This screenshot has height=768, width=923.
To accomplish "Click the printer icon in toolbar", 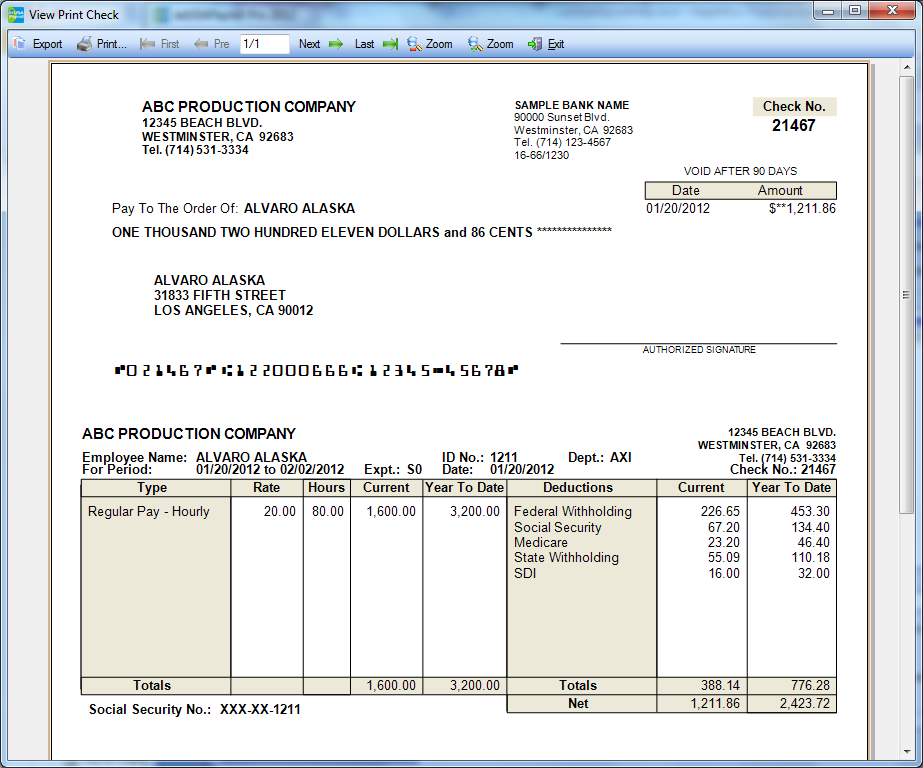I will (x=85, y=44).
